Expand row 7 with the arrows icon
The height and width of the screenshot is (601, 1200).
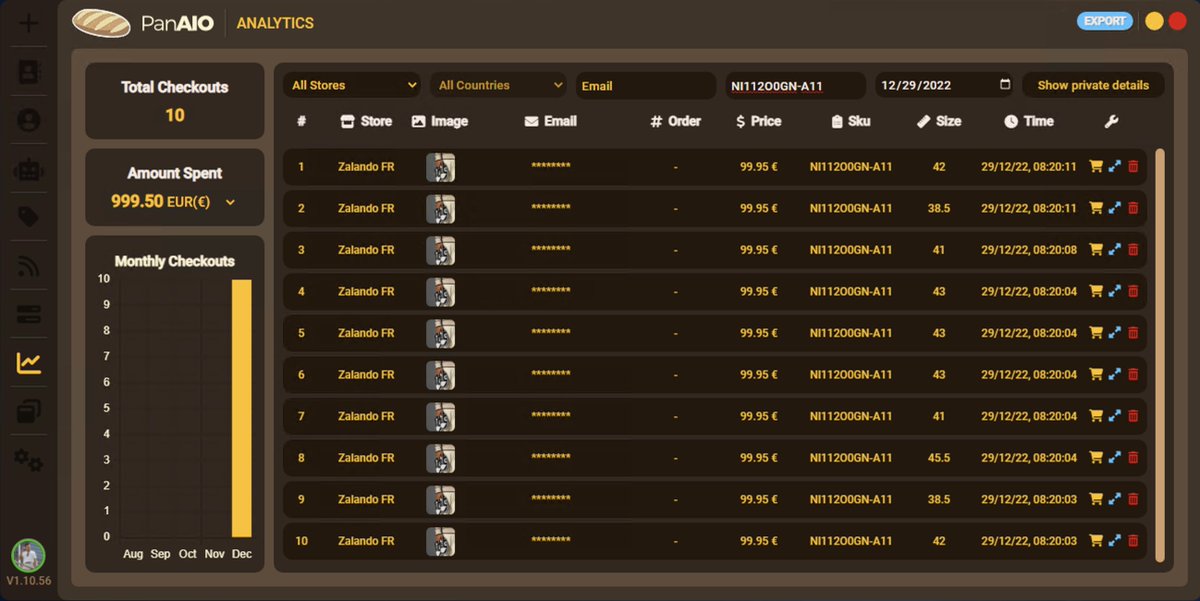[1115, 416]
